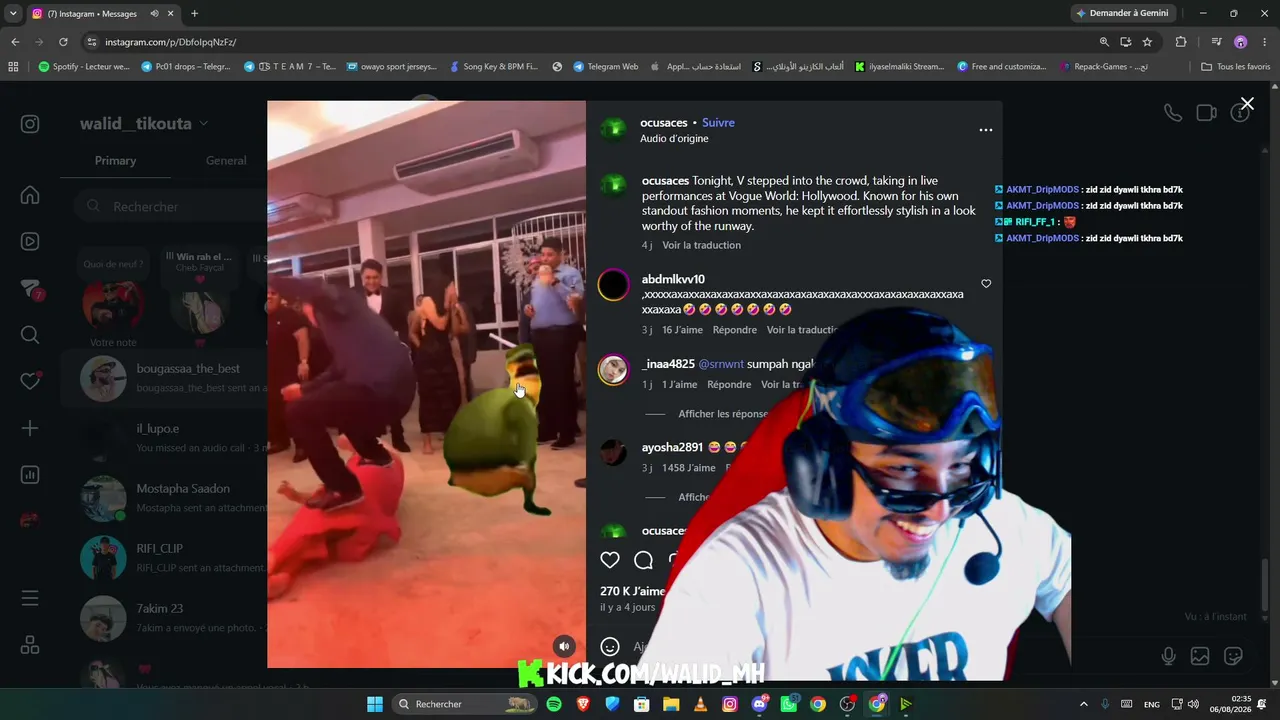Open the sticker picker in message bar

1234,656
